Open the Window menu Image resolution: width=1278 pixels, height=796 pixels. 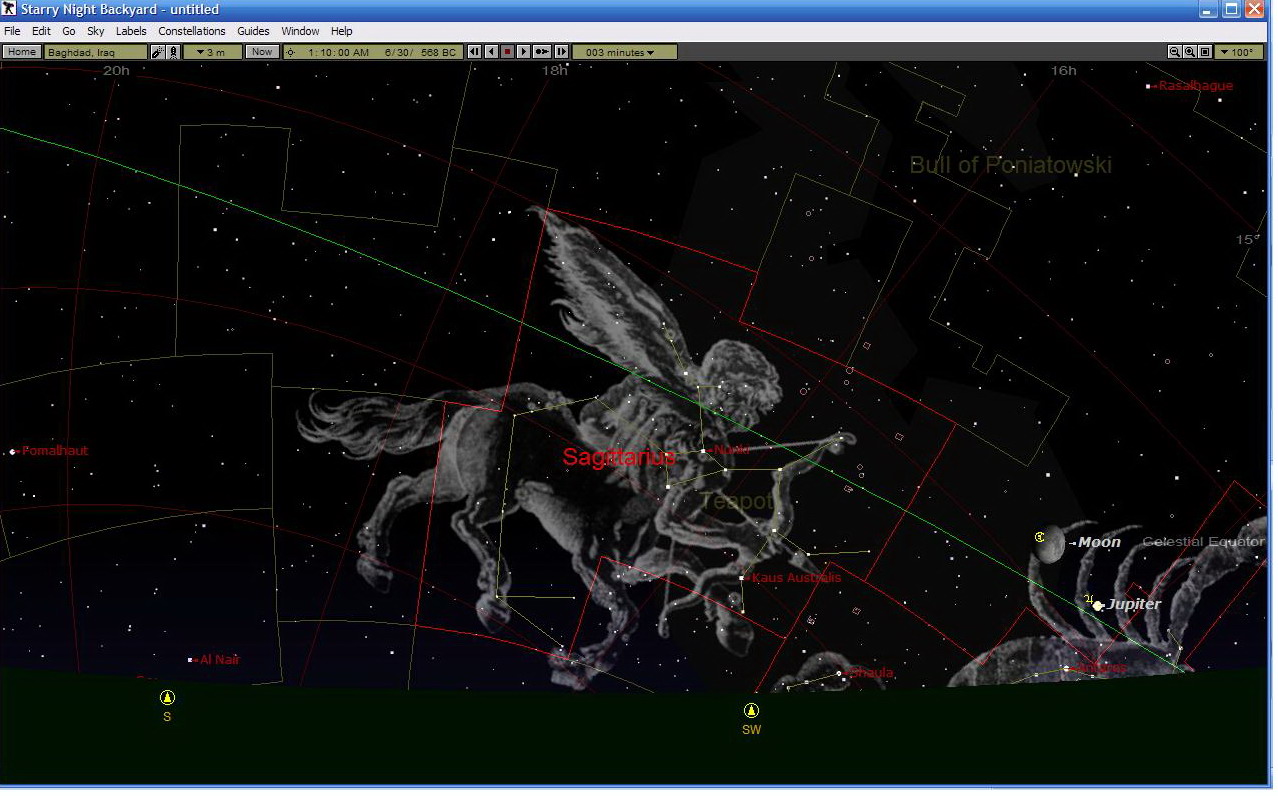pyautogui.click(x=301, y=31)
